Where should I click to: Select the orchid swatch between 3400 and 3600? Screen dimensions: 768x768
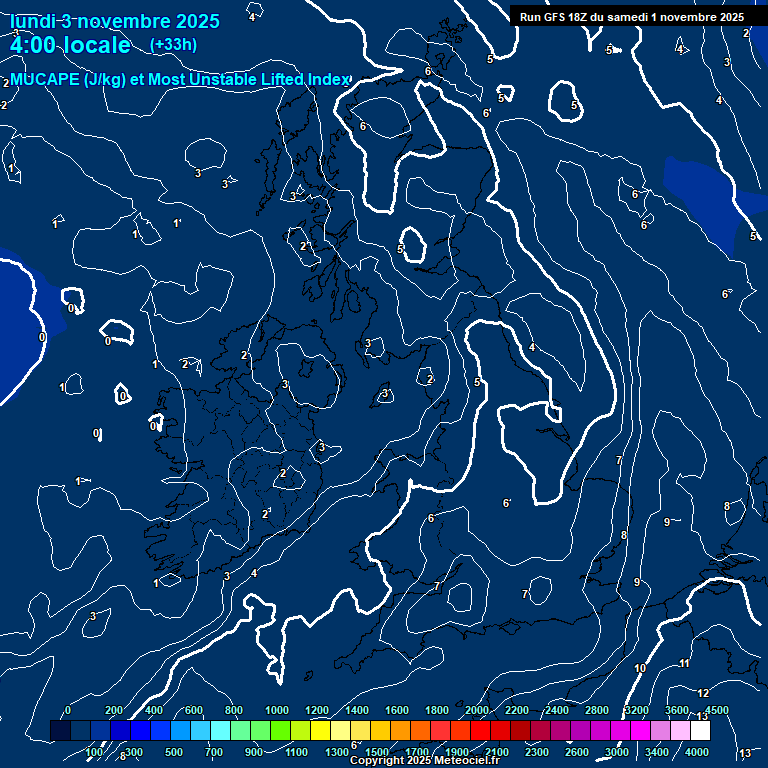tap(660, 730)
